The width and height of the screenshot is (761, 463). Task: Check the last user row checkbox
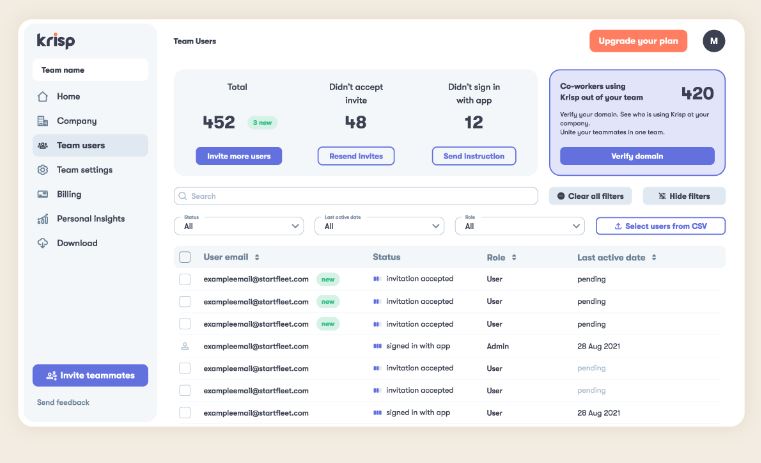coord(185,413)
